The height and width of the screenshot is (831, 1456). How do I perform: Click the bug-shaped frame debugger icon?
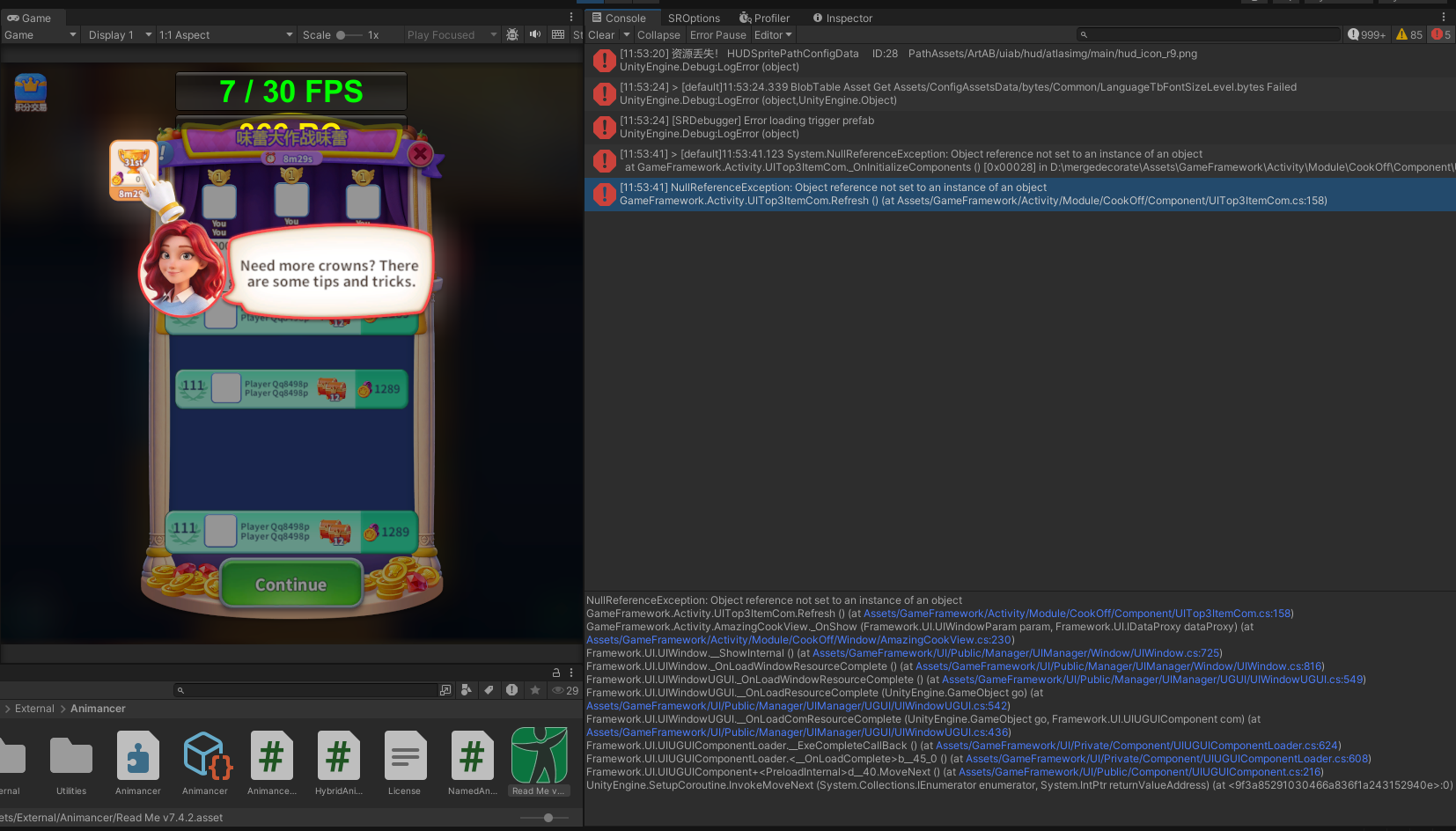512,34
